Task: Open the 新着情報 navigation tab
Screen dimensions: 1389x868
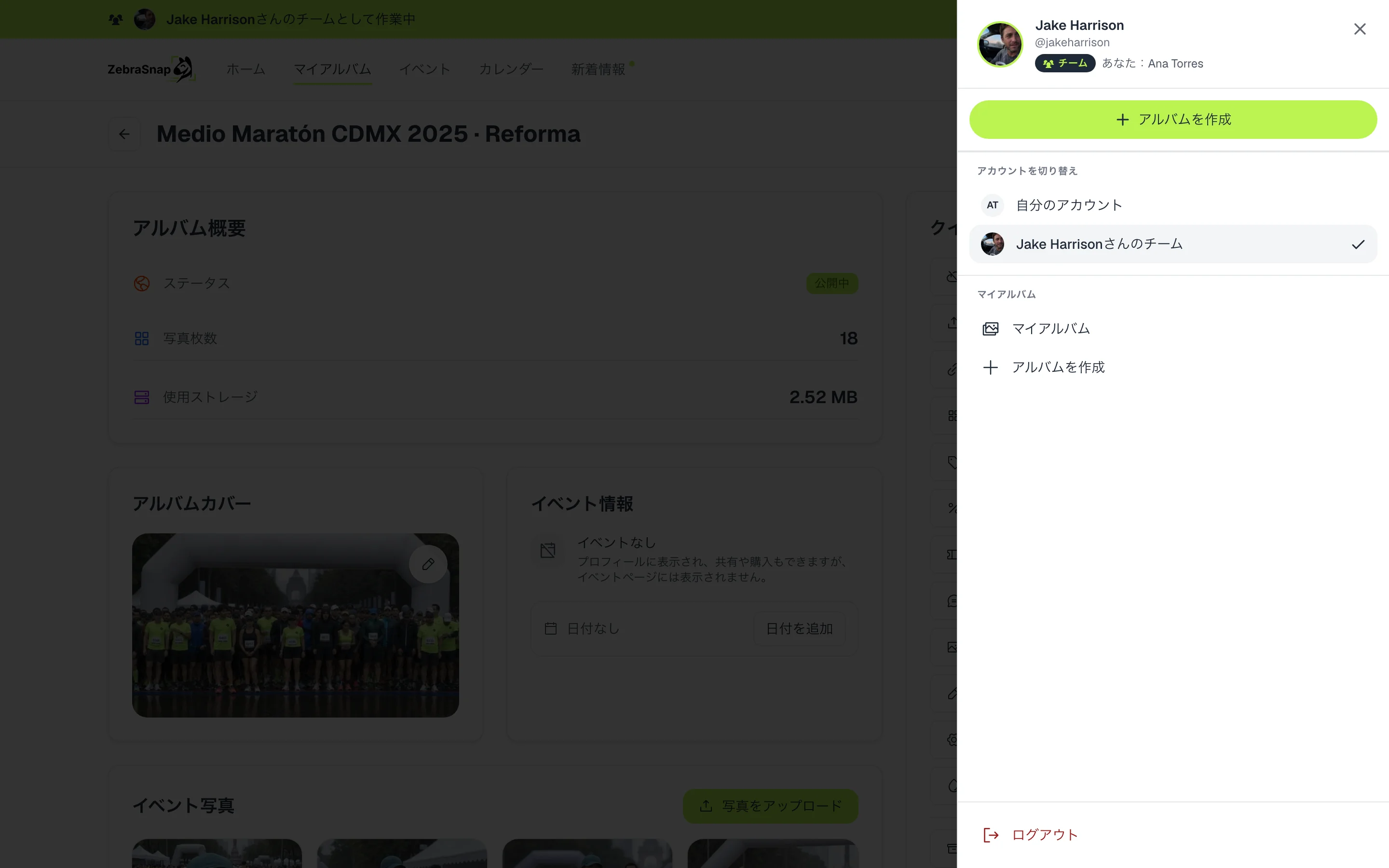Action: coord(598,69)
